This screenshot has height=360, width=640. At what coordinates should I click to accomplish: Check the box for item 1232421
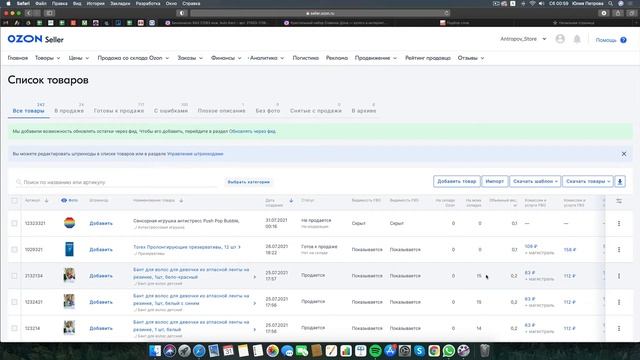coord(14,302)
